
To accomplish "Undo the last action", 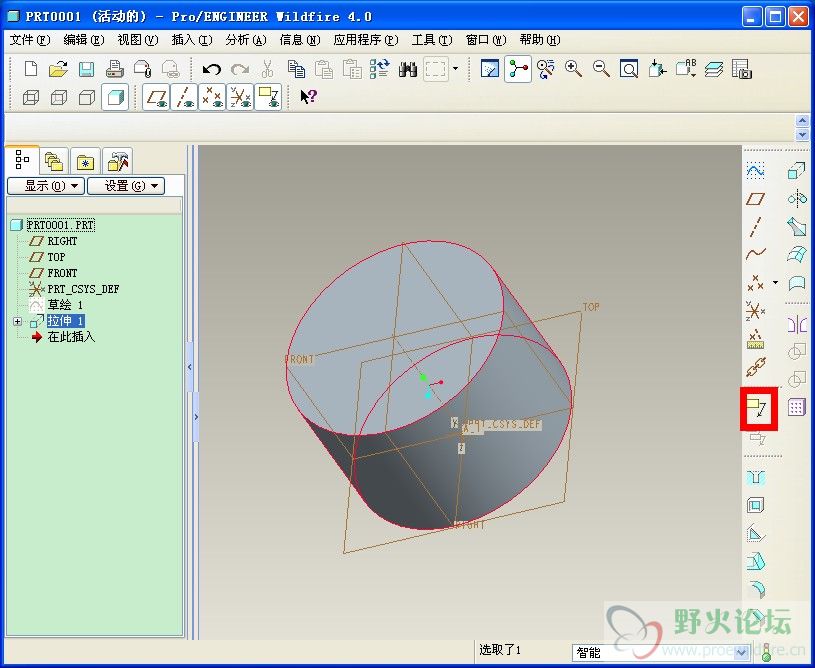I will click(x=212, y=69).
